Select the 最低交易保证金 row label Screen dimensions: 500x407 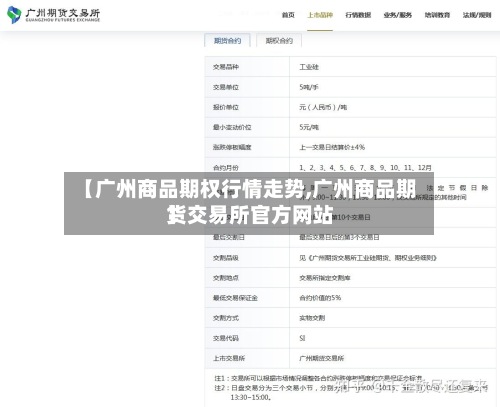(236, 298)
